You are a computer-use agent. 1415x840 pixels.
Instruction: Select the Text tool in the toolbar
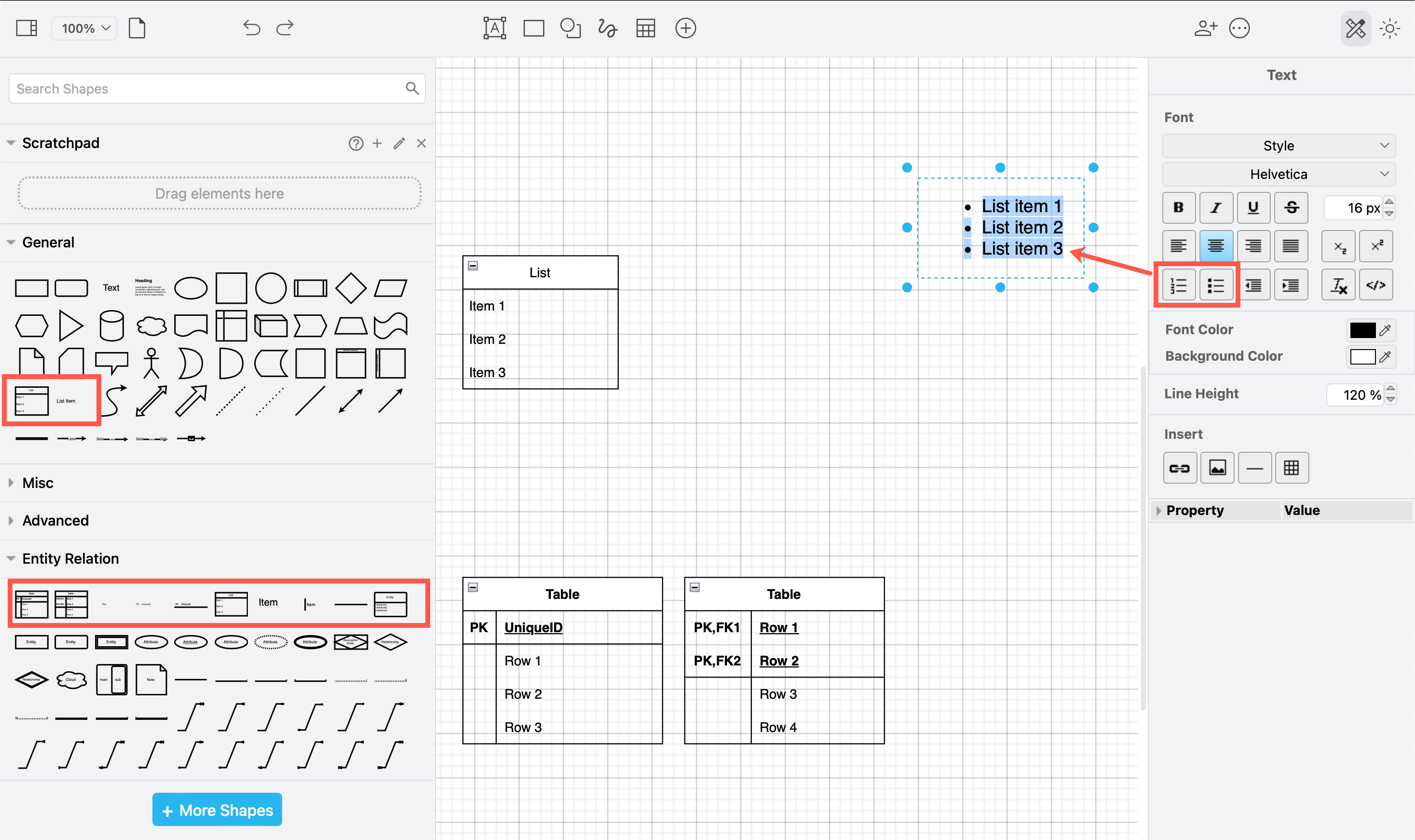(495, 28)
